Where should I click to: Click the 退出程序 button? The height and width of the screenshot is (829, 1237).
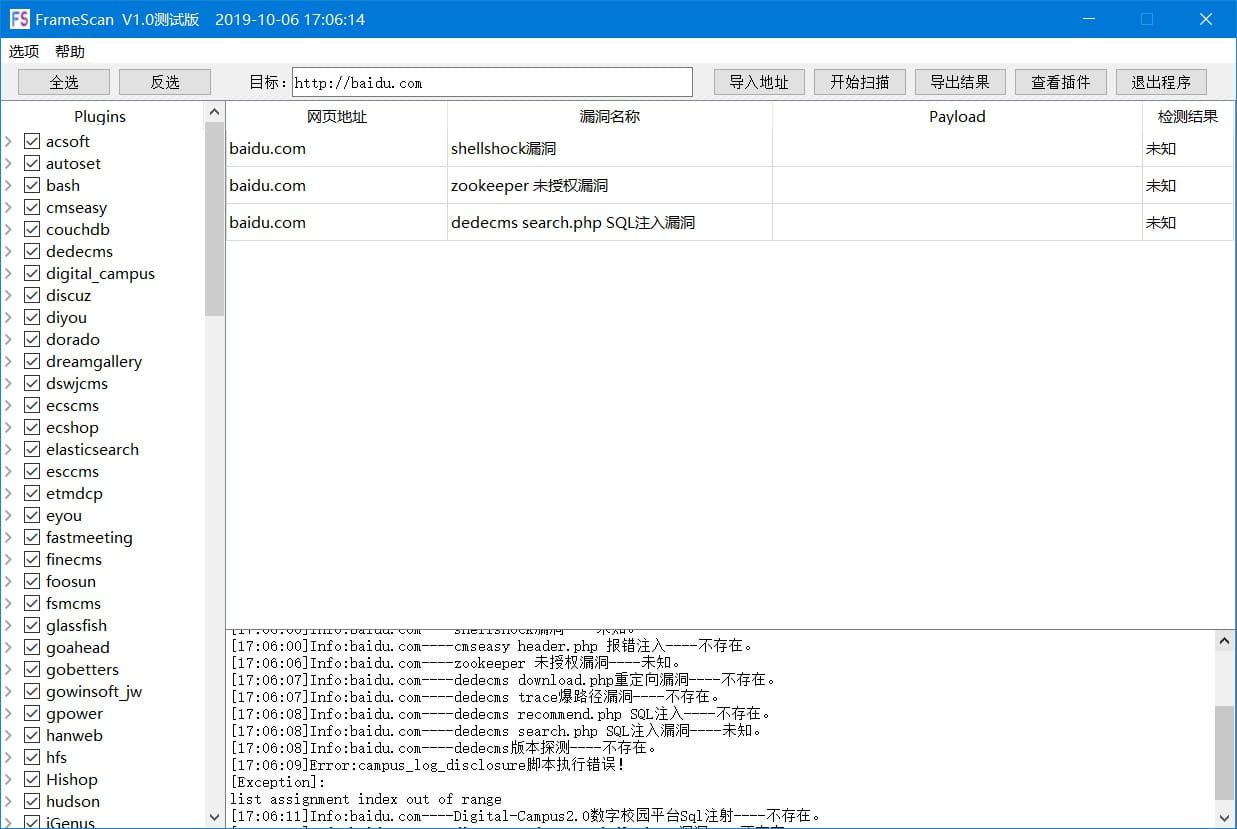click(1161, 82)
